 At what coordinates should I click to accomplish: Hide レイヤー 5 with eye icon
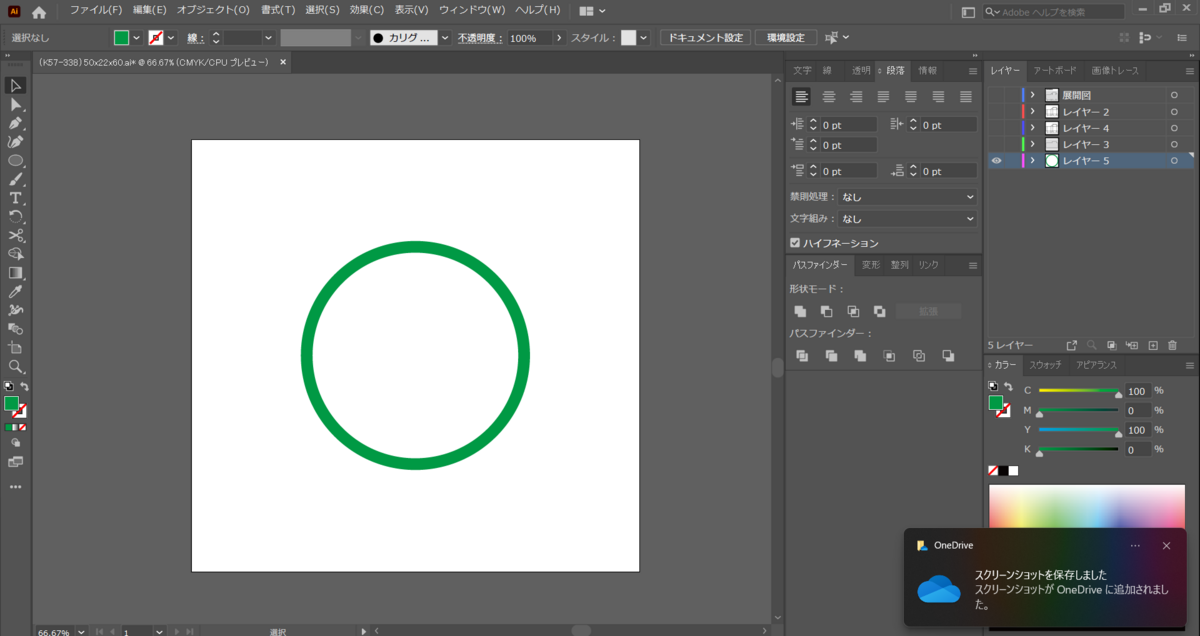996,161
